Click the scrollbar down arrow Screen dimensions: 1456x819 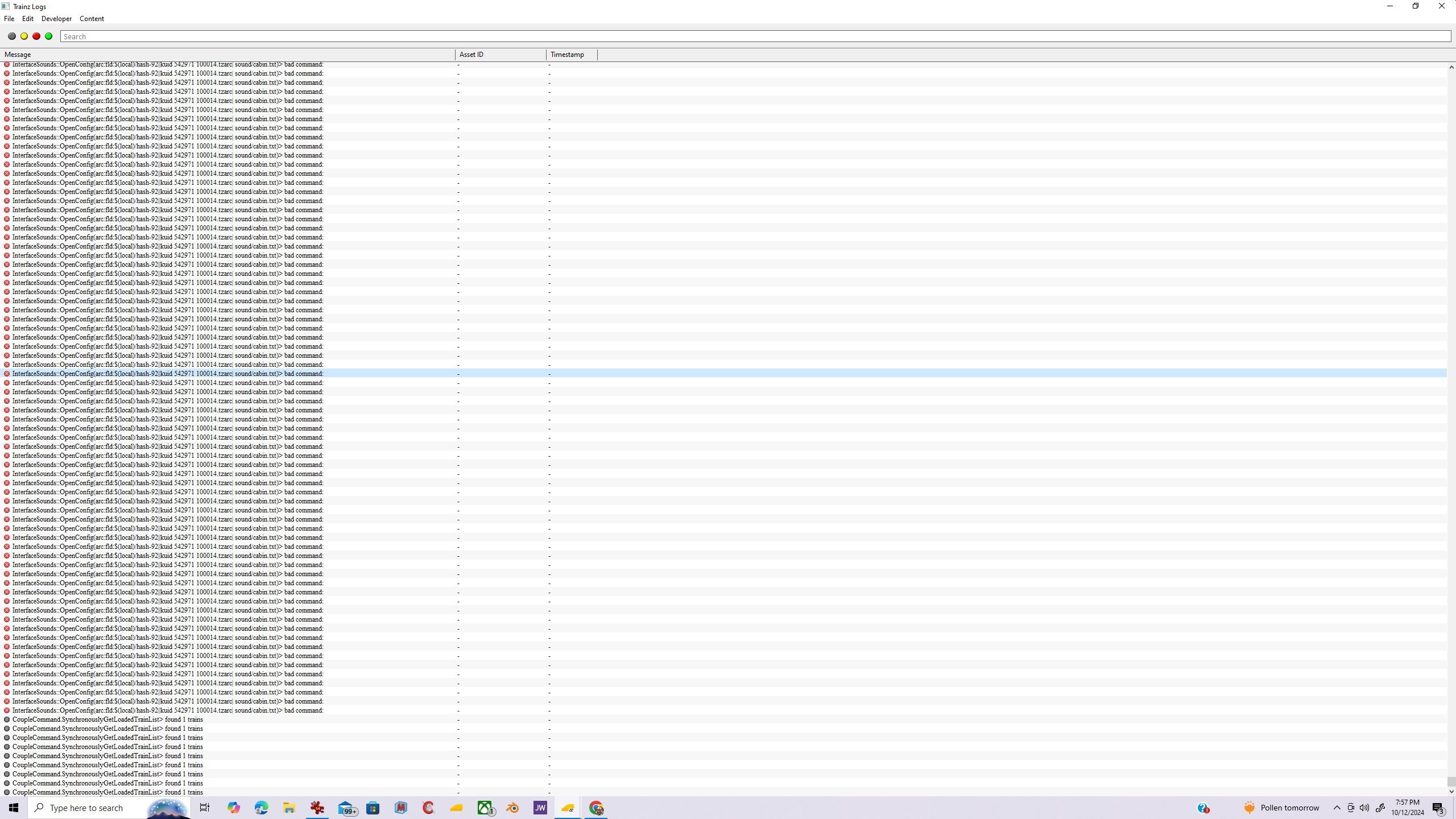coord(1451,791)
